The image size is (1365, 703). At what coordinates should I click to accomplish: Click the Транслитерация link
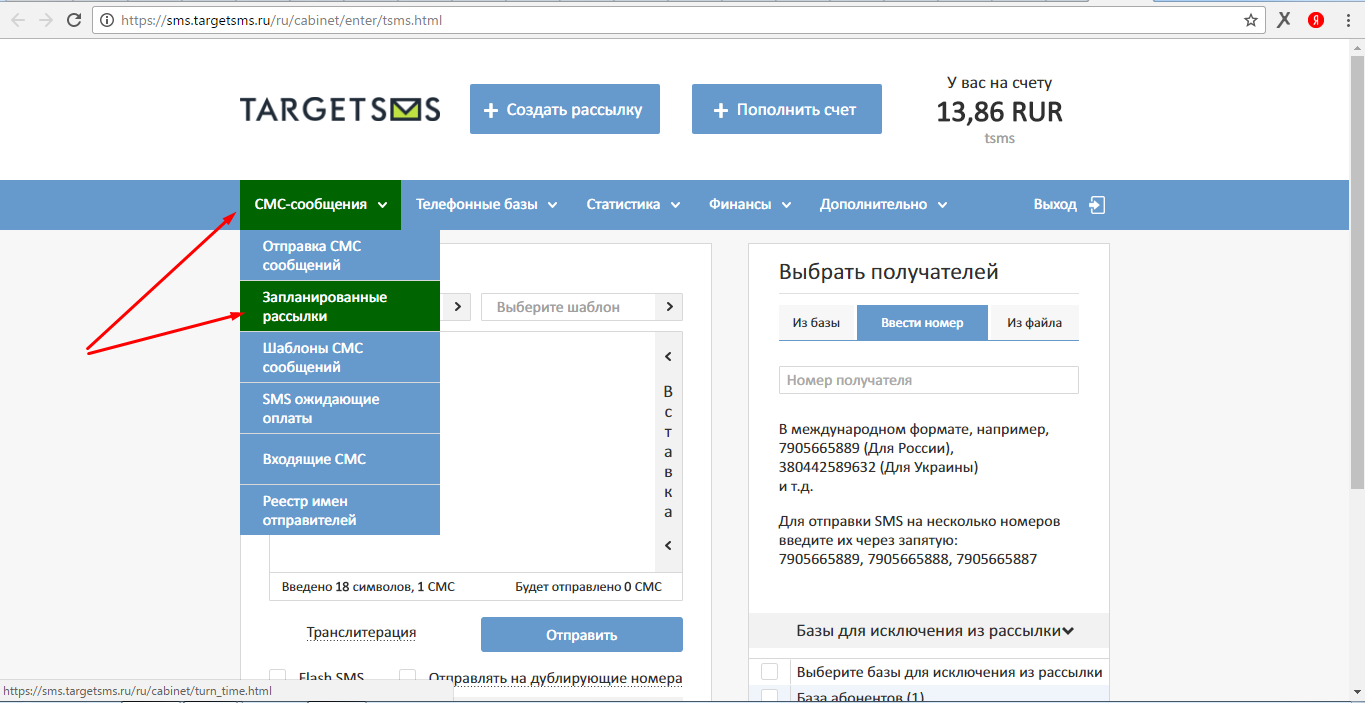[361, 632]
